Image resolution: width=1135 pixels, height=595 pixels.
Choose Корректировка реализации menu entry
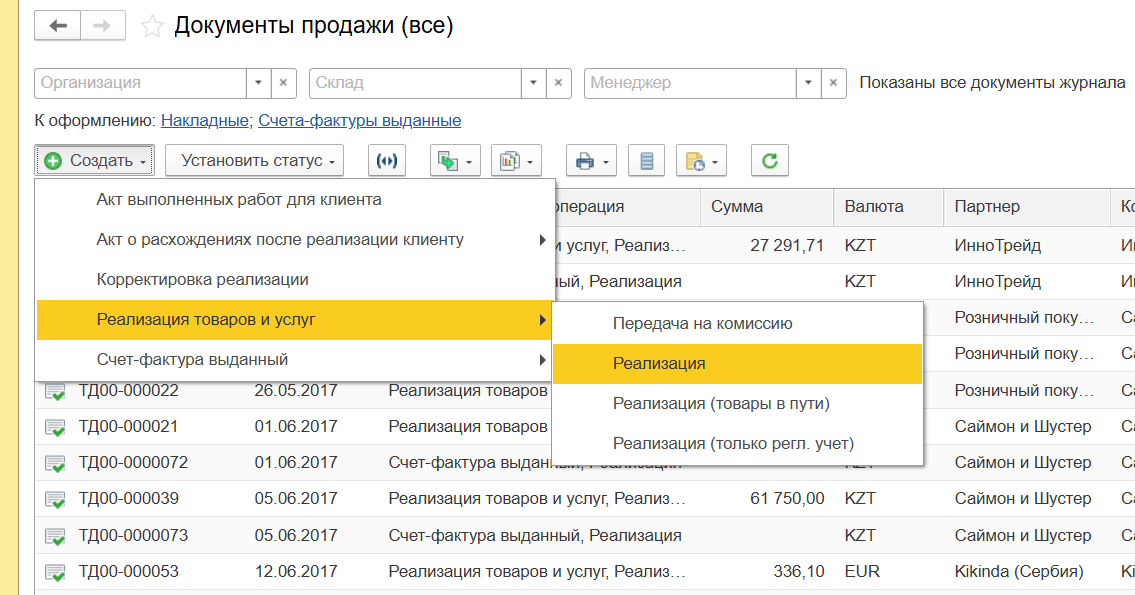coord(203,280)
